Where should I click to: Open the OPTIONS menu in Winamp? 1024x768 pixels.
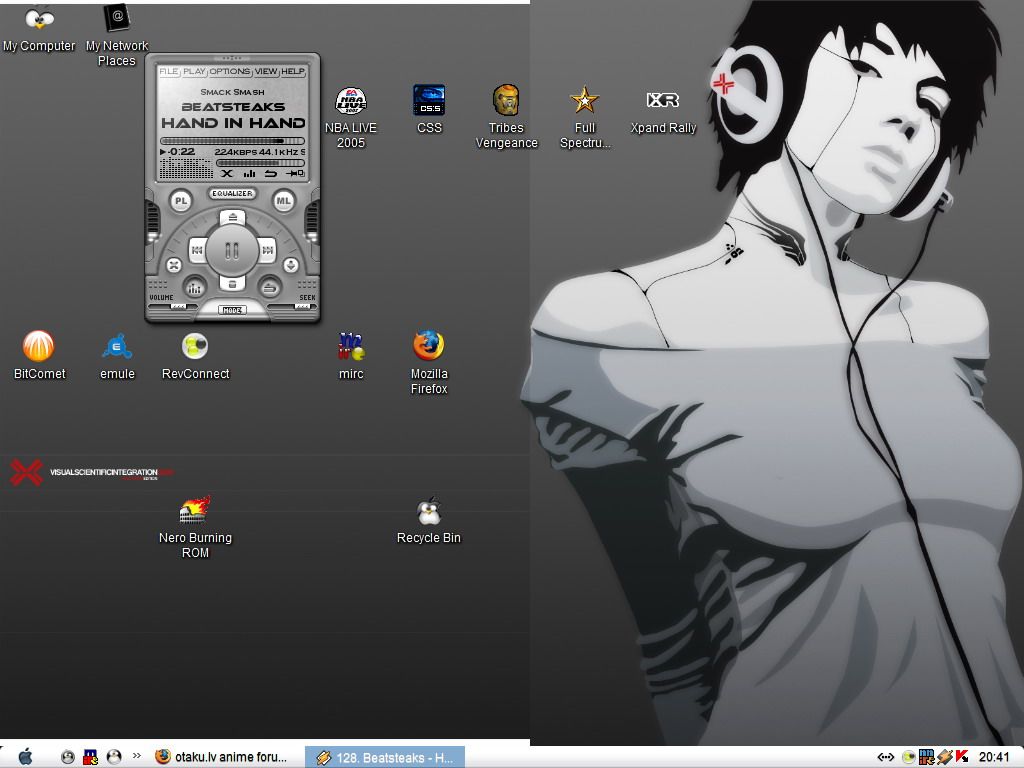tap(230, 71)
